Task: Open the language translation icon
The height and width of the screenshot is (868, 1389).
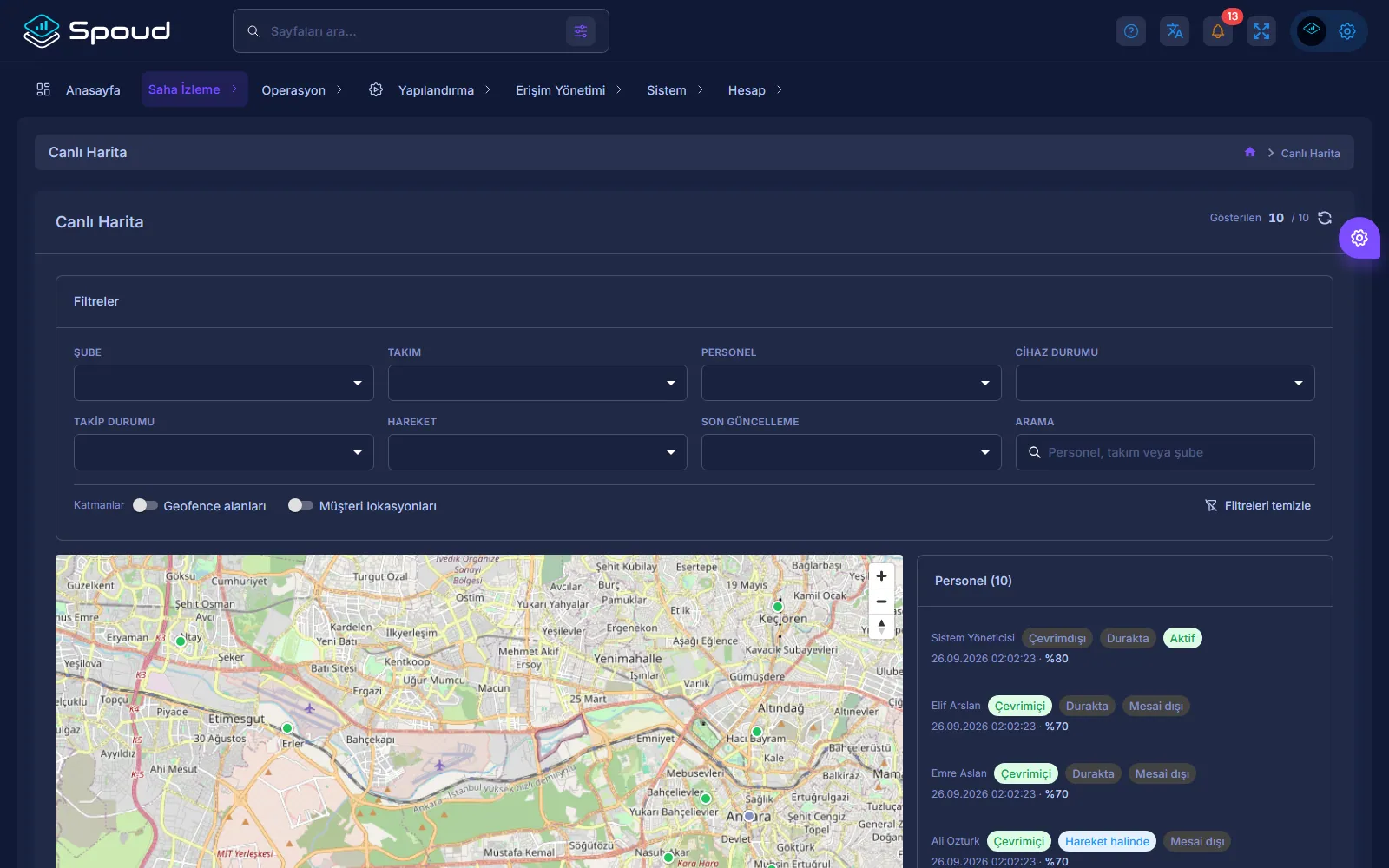Action: point(1175,31)
